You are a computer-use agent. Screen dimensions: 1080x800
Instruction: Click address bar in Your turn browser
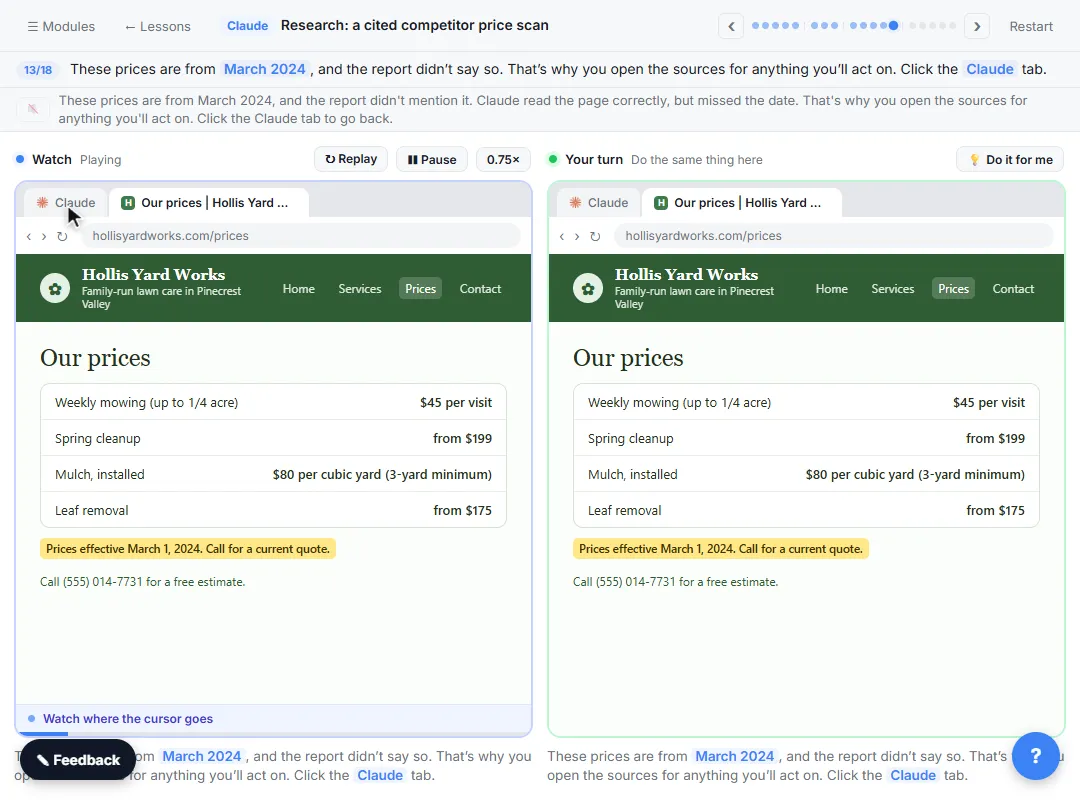(834, 236)
